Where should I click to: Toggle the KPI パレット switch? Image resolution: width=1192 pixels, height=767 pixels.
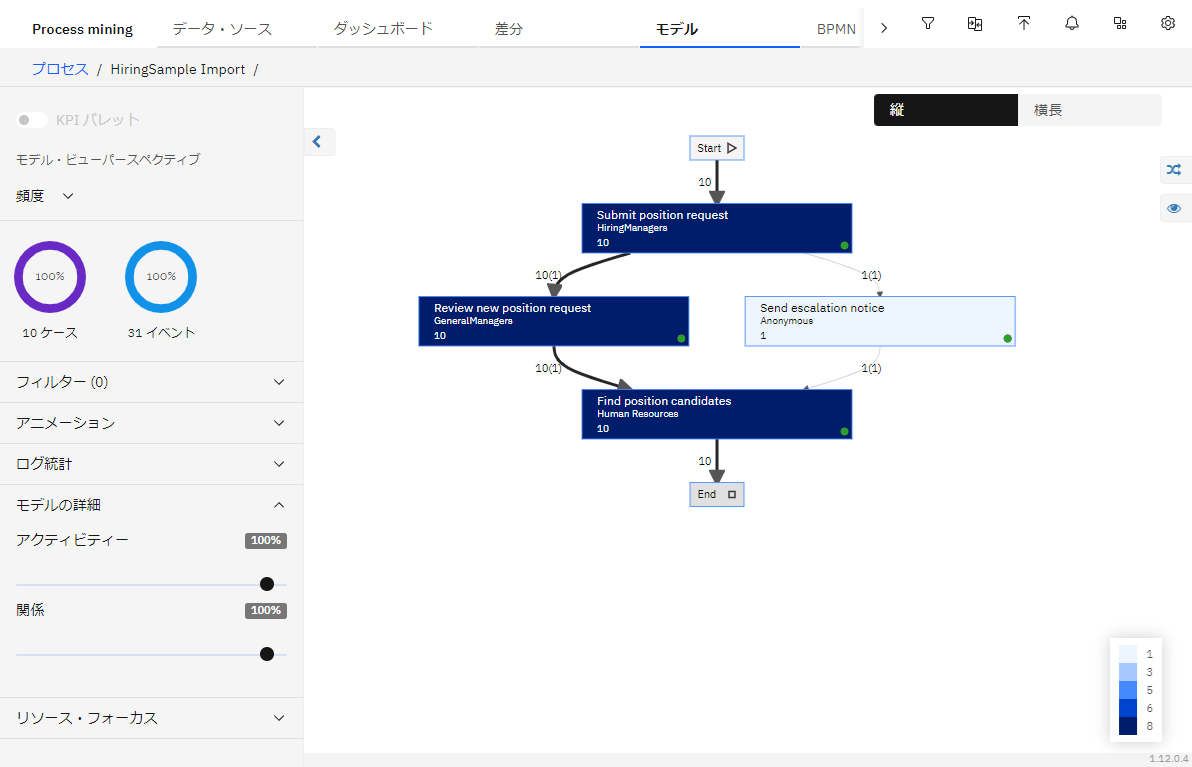(x=31, y=120)
